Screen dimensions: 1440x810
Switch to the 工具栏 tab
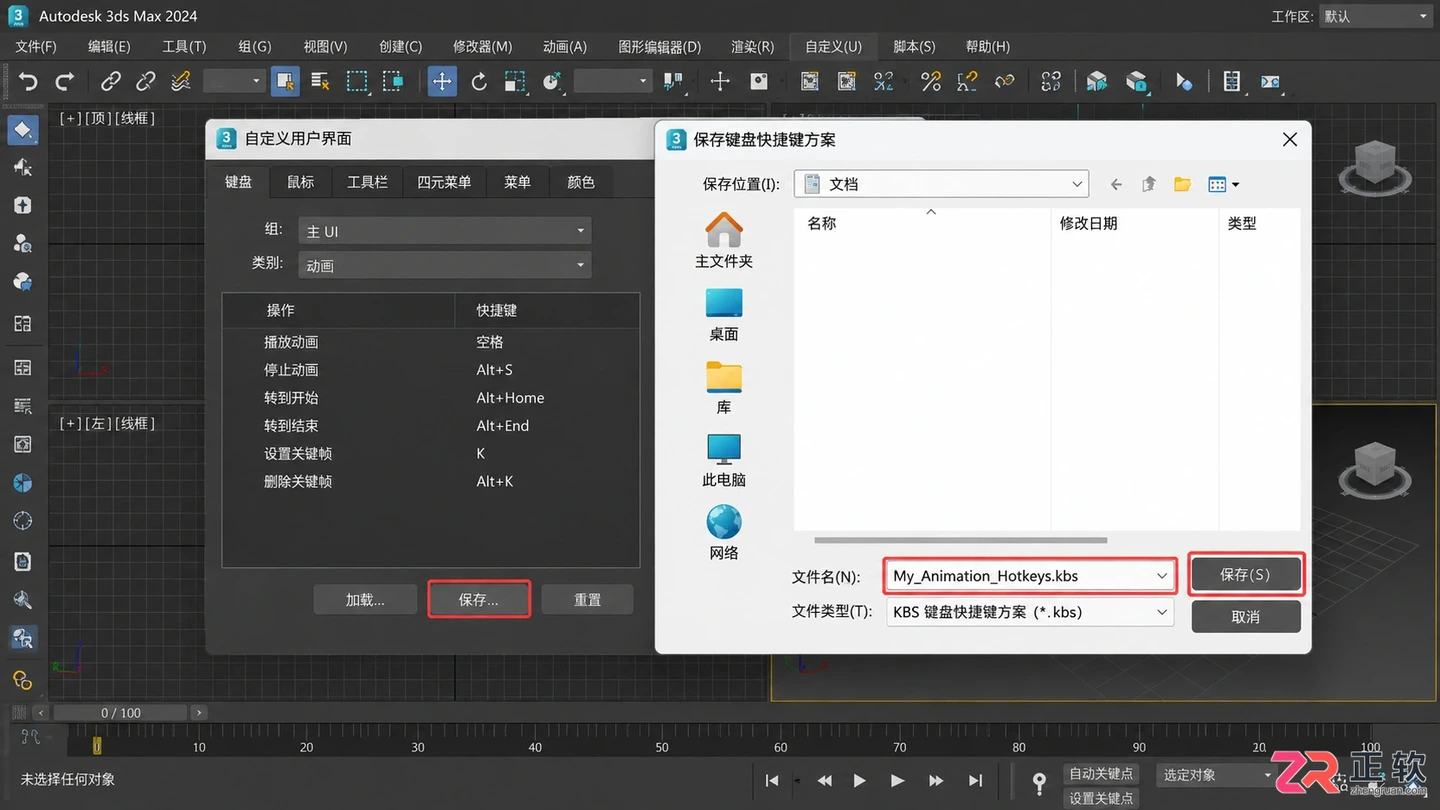click(367, 182)
